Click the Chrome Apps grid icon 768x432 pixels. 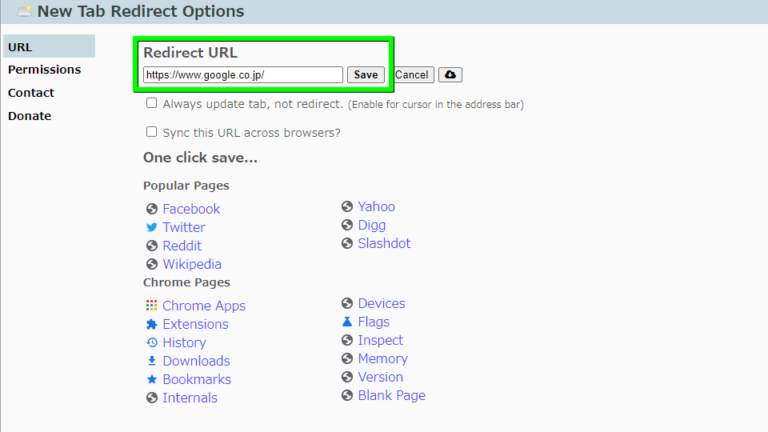point(152,306)
